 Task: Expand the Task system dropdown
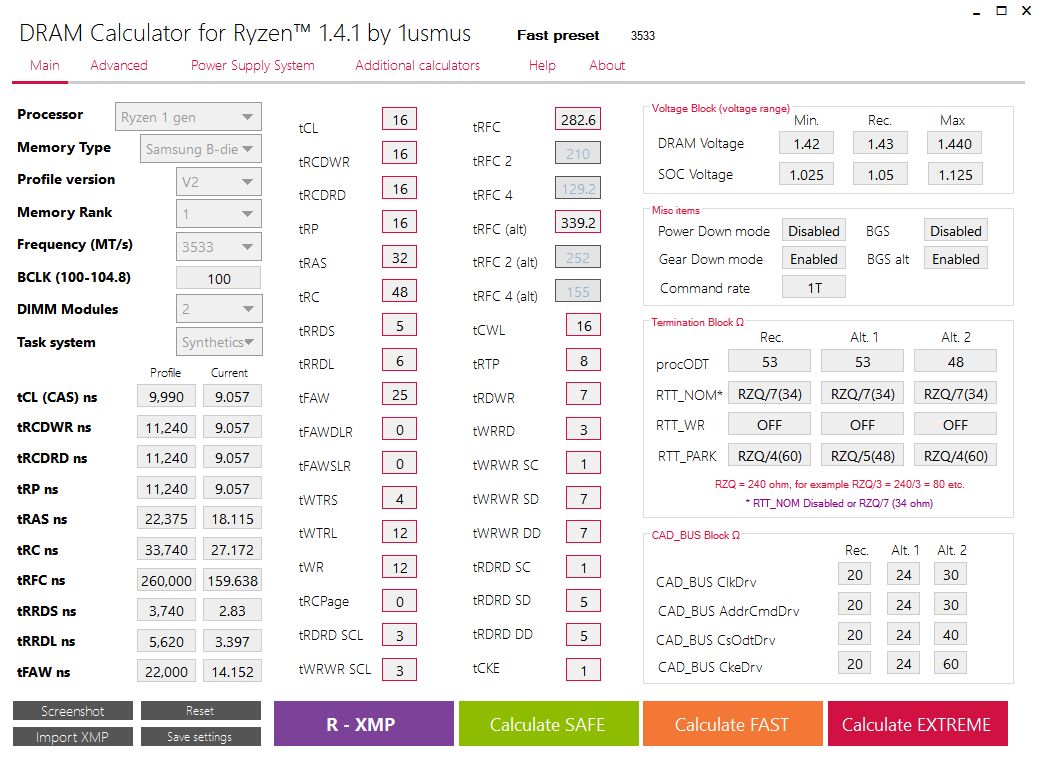[x=219, y=342]
